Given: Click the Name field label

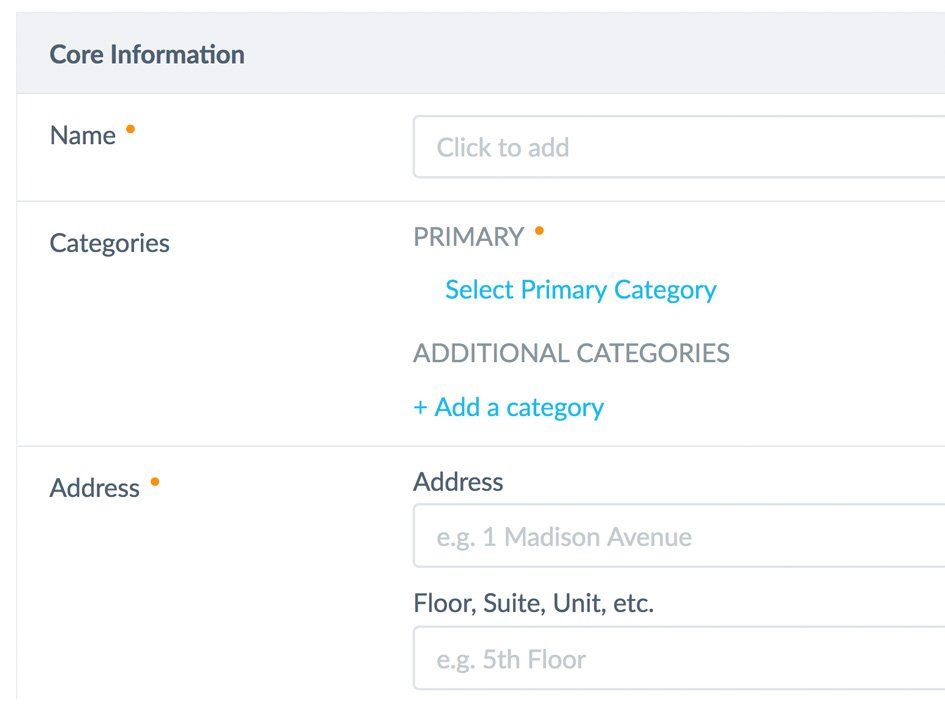Looking at the screenshot, I should 83,136.
